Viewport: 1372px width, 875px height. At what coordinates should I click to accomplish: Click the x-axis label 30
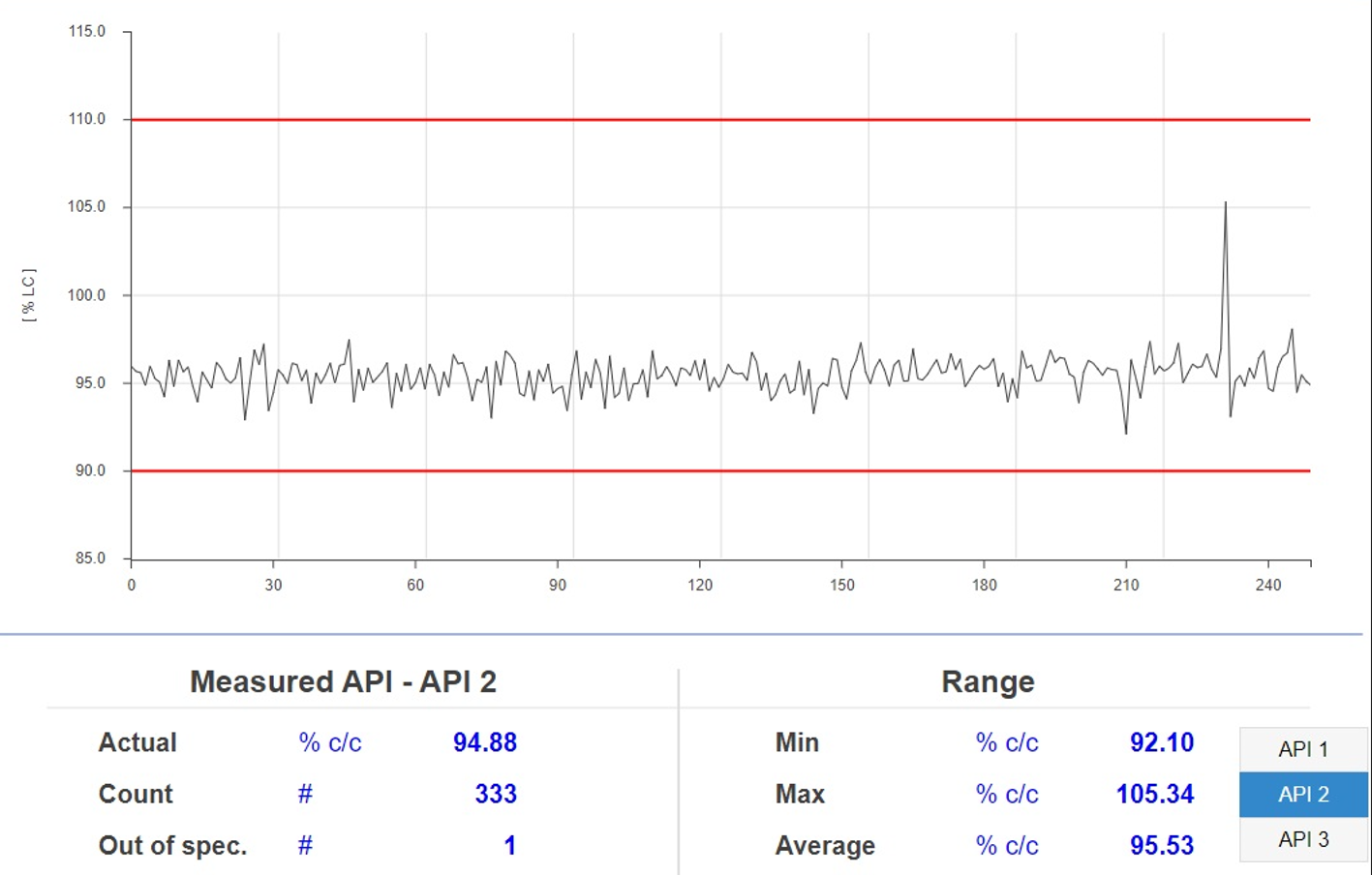click(x=273, y=585)
